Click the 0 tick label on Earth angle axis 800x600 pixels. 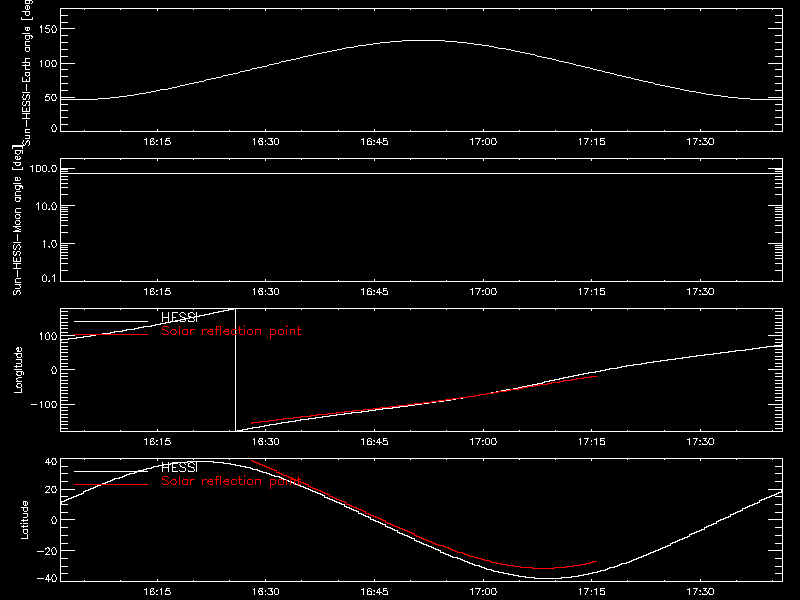(54, 128)
